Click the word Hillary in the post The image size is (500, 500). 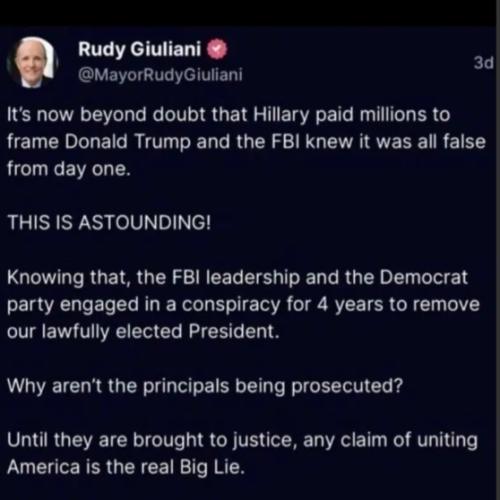(281, 115)
